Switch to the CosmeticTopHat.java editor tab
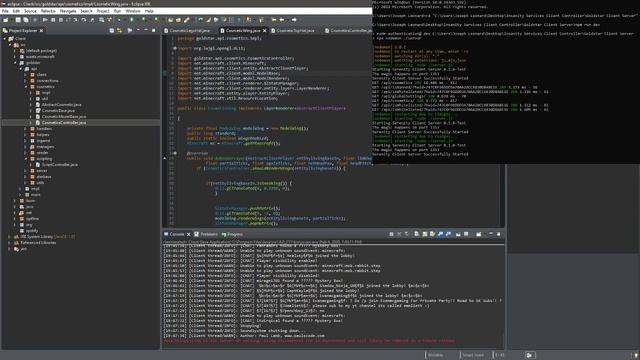The height and width of the screenshot is (360, 640). (x=295, y=31)
